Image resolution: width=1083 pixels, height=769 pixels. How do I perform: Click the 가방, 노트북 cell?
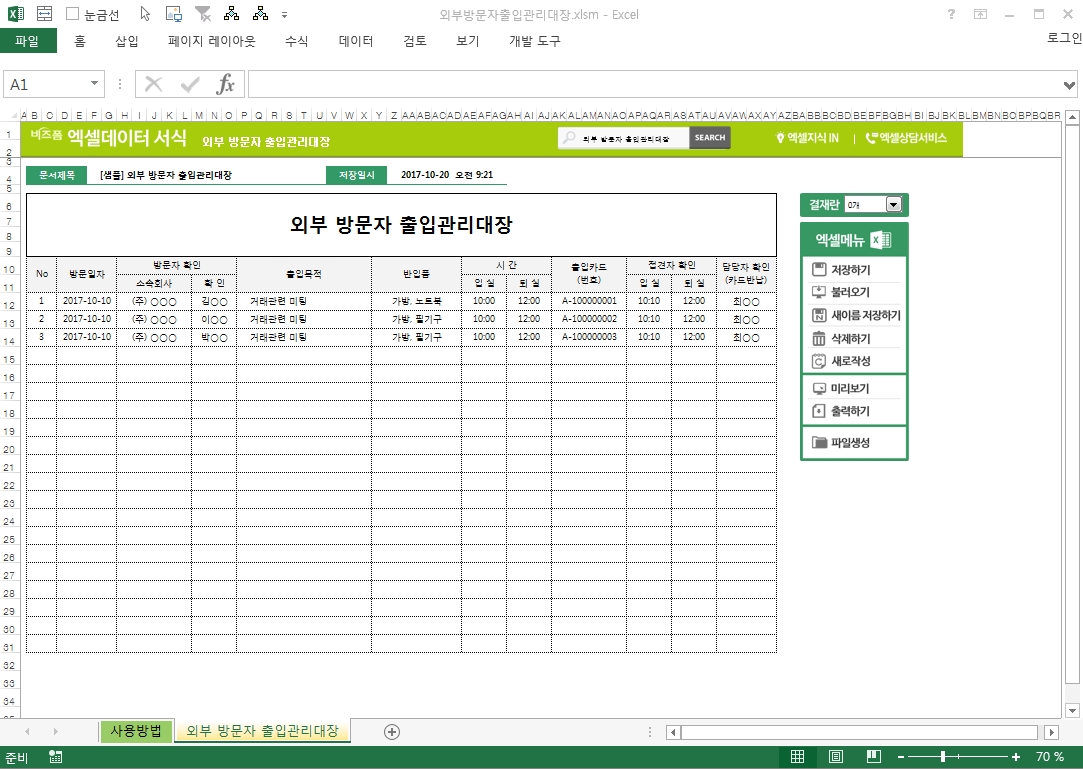point(416,301)
